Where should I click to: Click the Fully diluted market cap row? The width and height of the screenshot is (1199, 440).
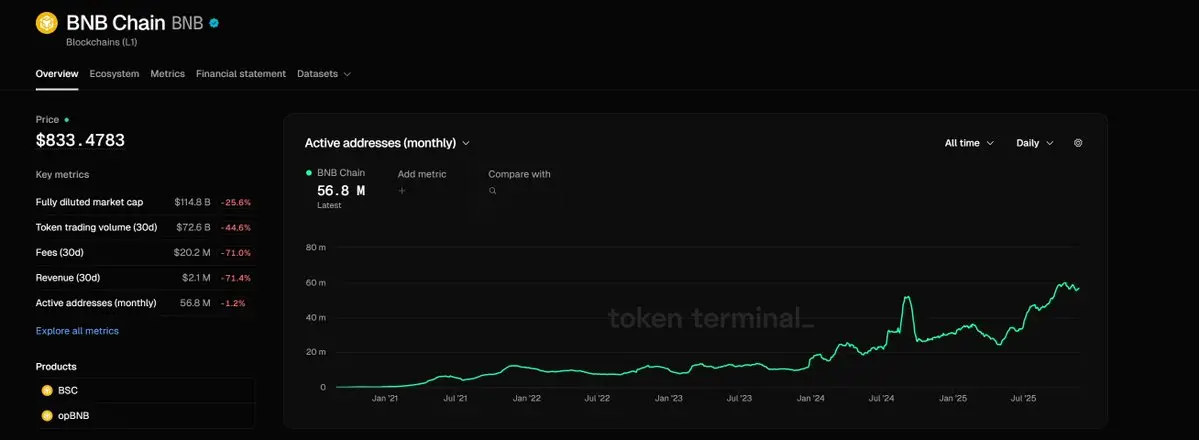(x=143, y=202)
